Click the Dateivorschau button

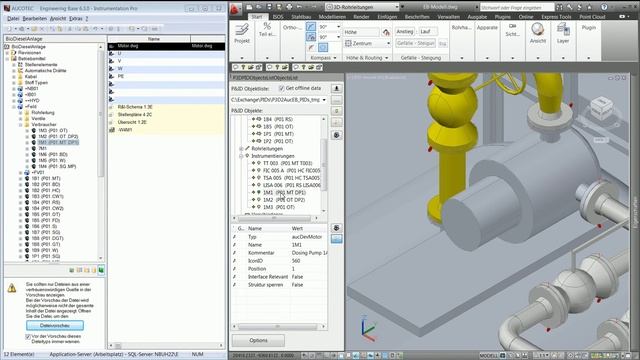pos(55,326)
